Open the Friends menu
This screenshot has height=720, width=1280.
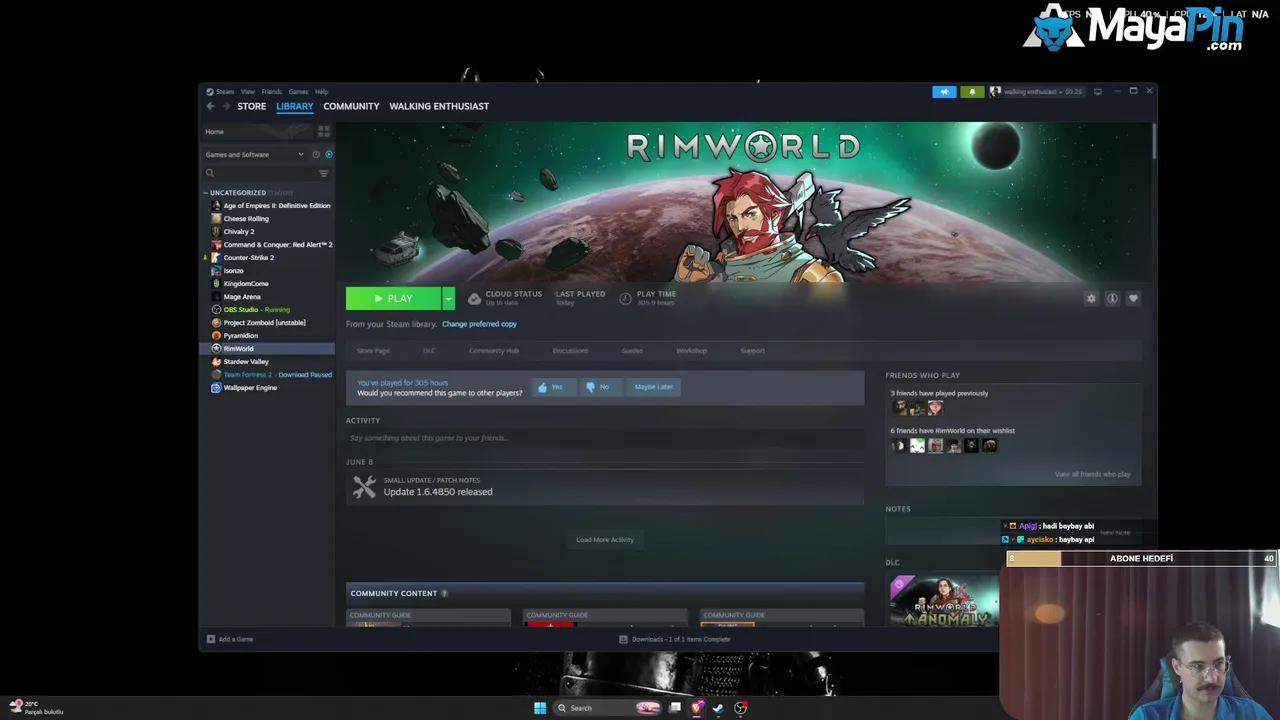[271, 91]
